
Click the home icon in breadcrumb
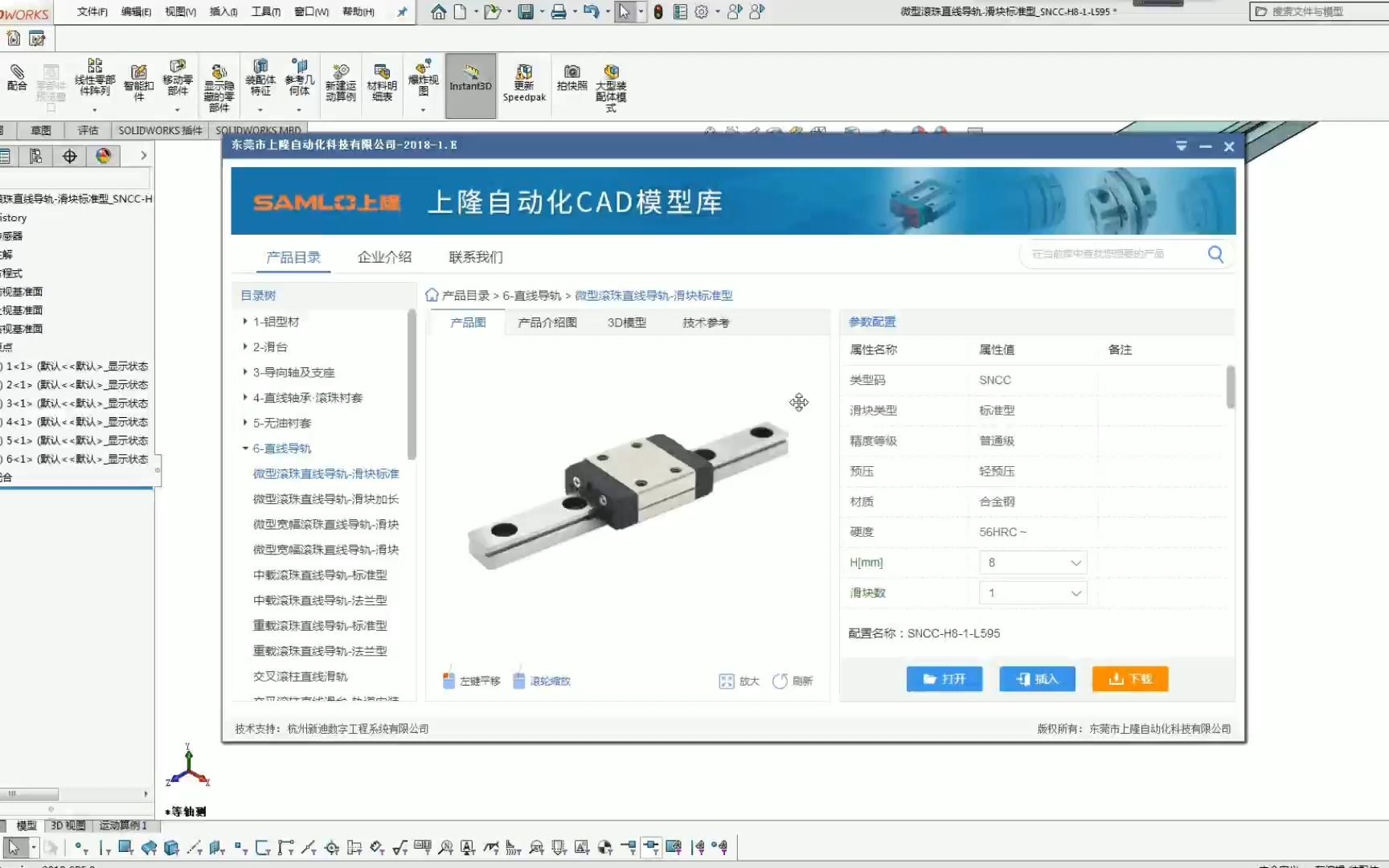[x=432, y=295]
